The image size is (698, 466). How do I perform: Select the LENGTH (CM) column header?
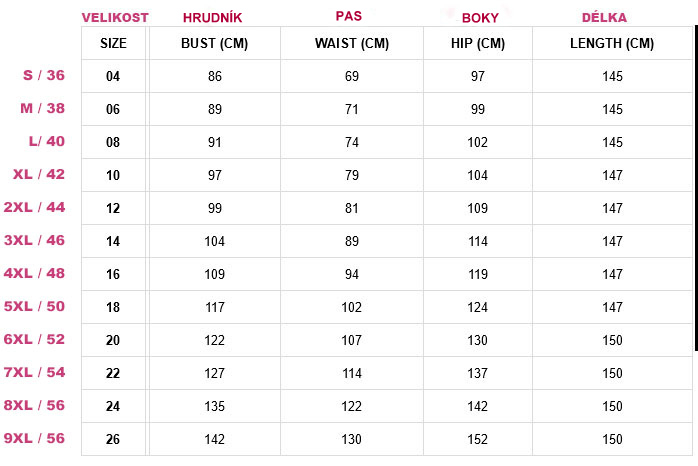coord(612,43)
